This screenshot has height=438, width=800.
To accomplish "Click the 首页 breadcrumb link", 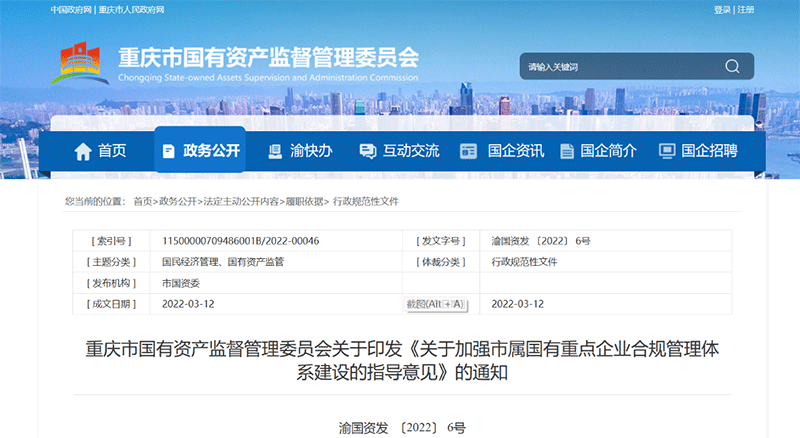I will (143, 201).
